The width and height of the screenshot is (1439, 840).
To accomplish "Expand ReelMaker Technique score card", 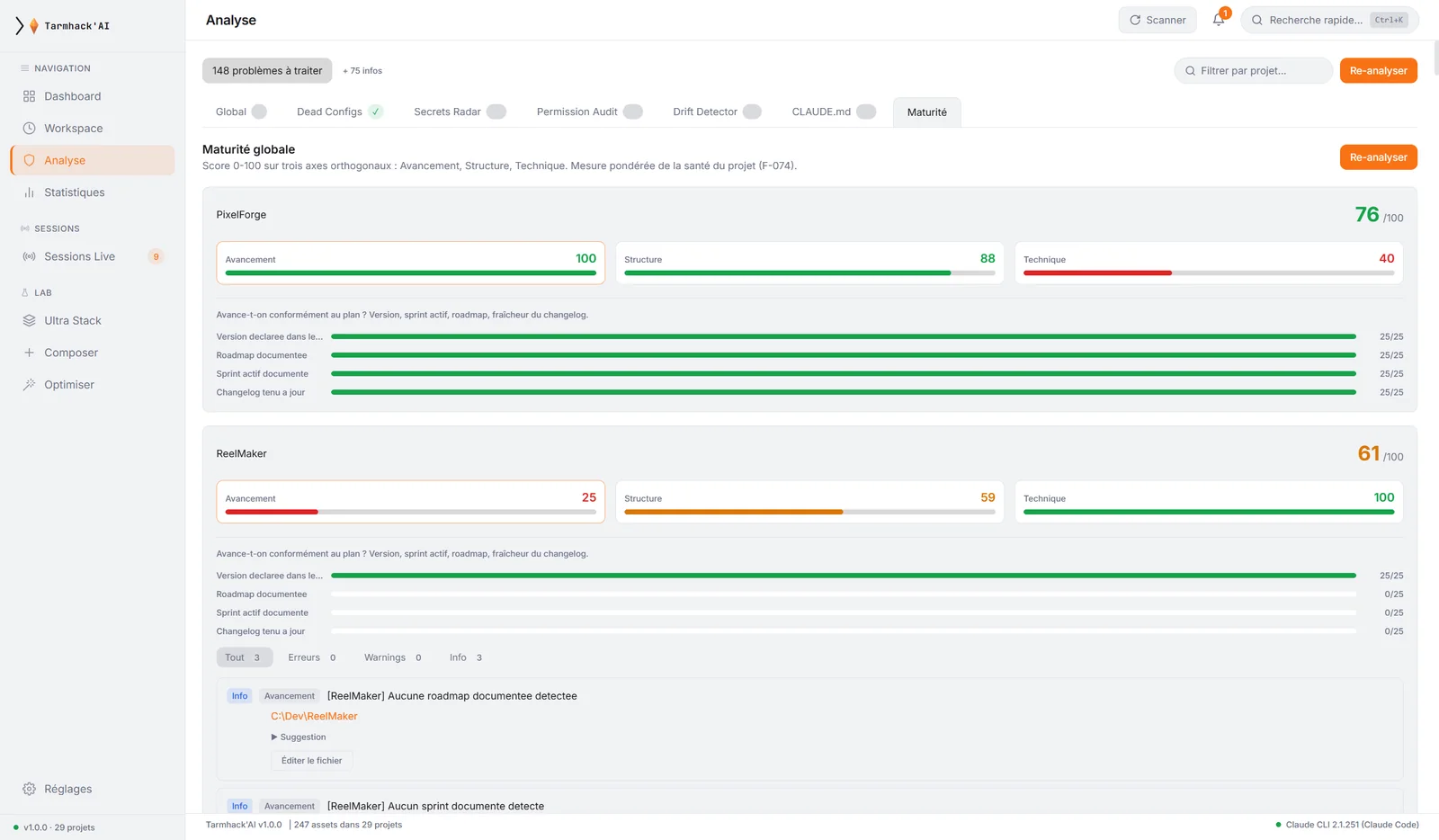I will (1209, 502).
